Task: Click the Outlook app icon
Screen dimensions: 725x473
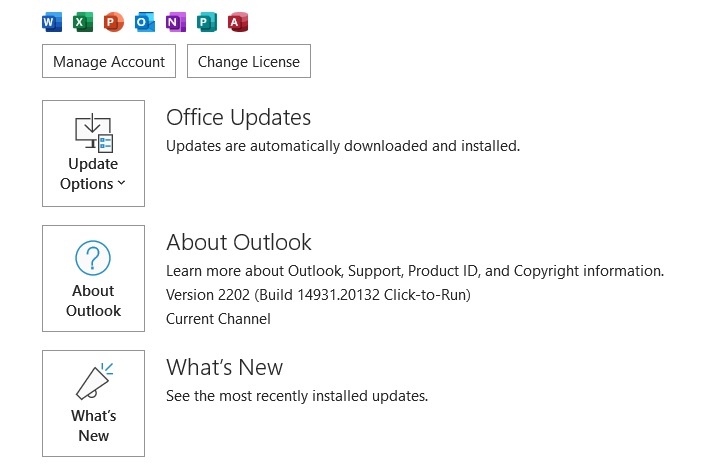Action: [x=145, y=22]
